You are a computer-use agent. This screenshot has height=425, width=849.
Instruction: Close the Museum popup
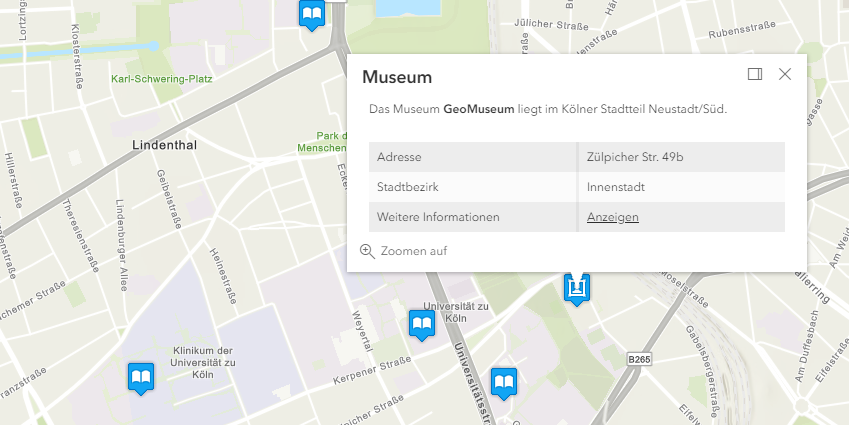785,74
